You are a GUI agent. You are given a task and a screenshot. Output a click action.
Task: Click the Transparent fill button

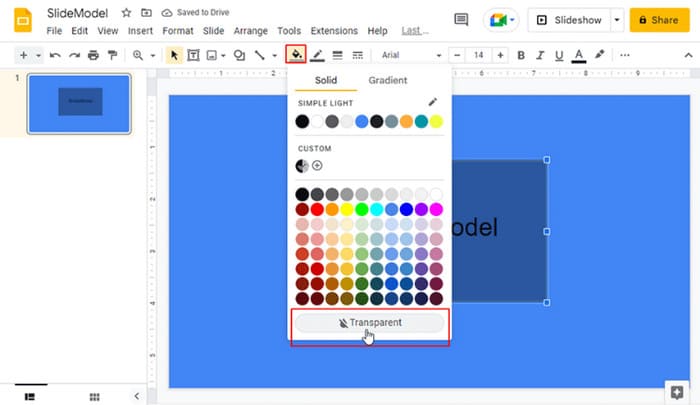point(370,323)
